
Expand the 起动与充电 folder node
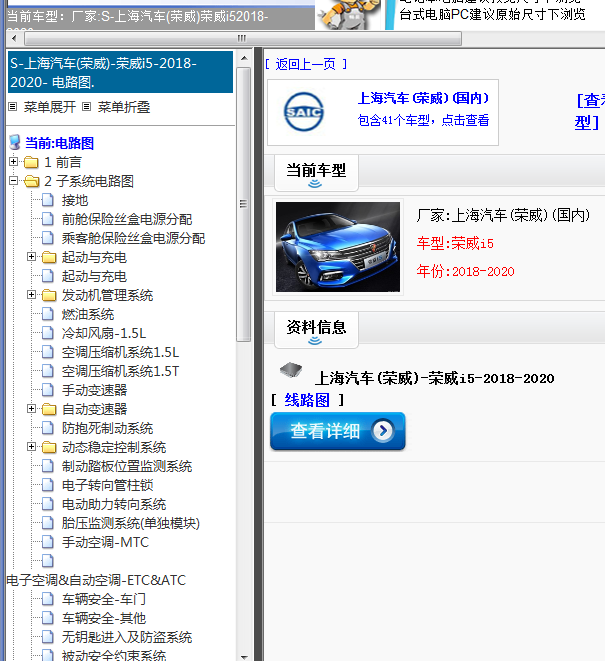pyautogui.click(x=31, y=257)
